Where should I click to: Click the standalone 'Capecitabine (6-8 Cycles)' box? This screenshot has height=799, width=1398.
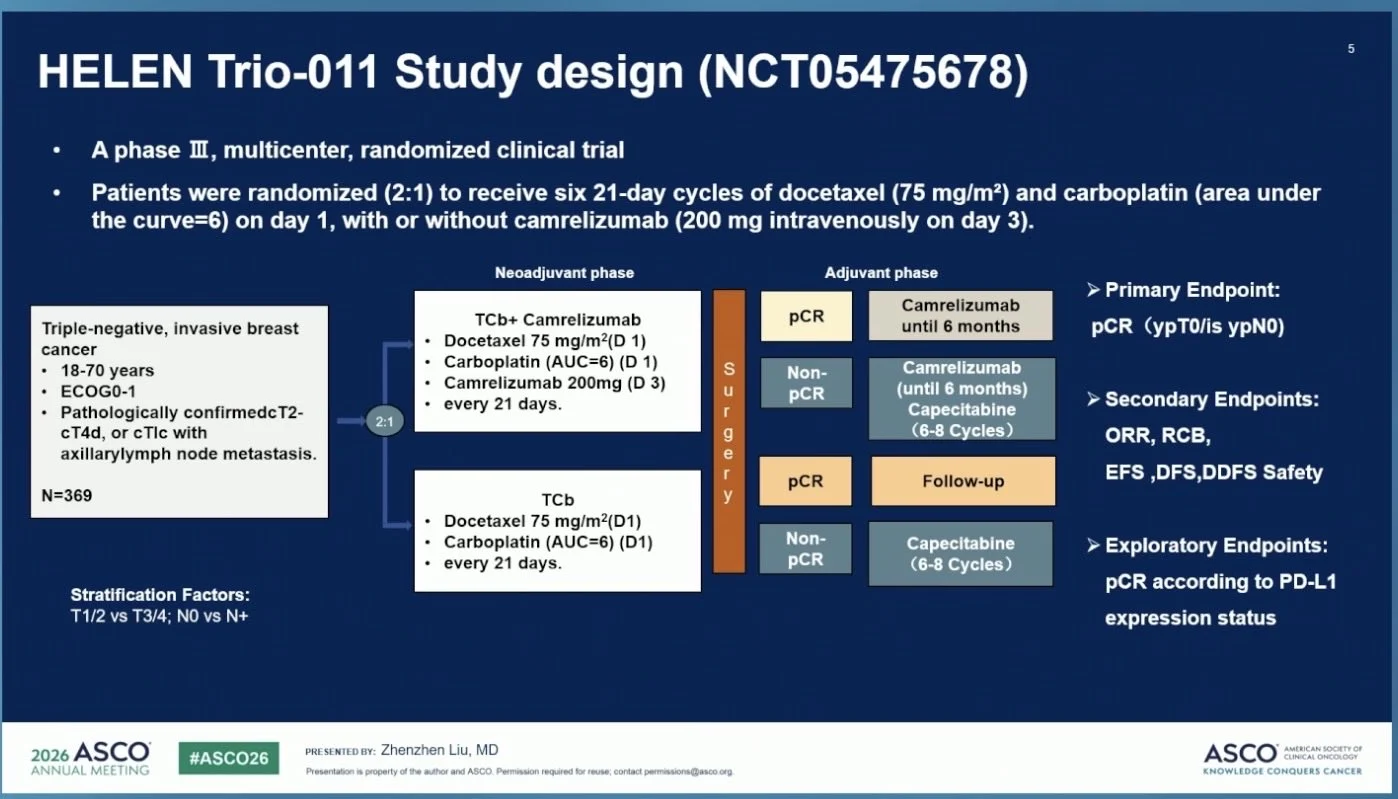(961, 553)
